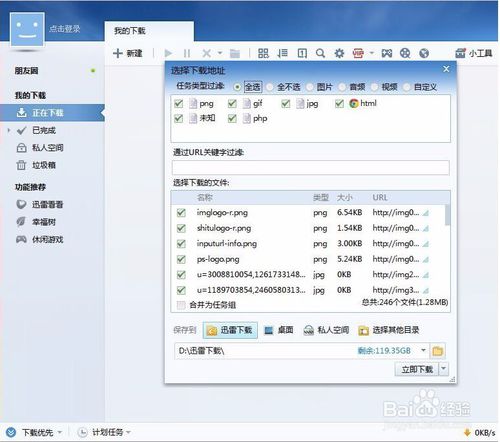This screenshot has height=442, width=500.
Task: Select 迅雷下载 as save location
Action: [x=230, y=330]
